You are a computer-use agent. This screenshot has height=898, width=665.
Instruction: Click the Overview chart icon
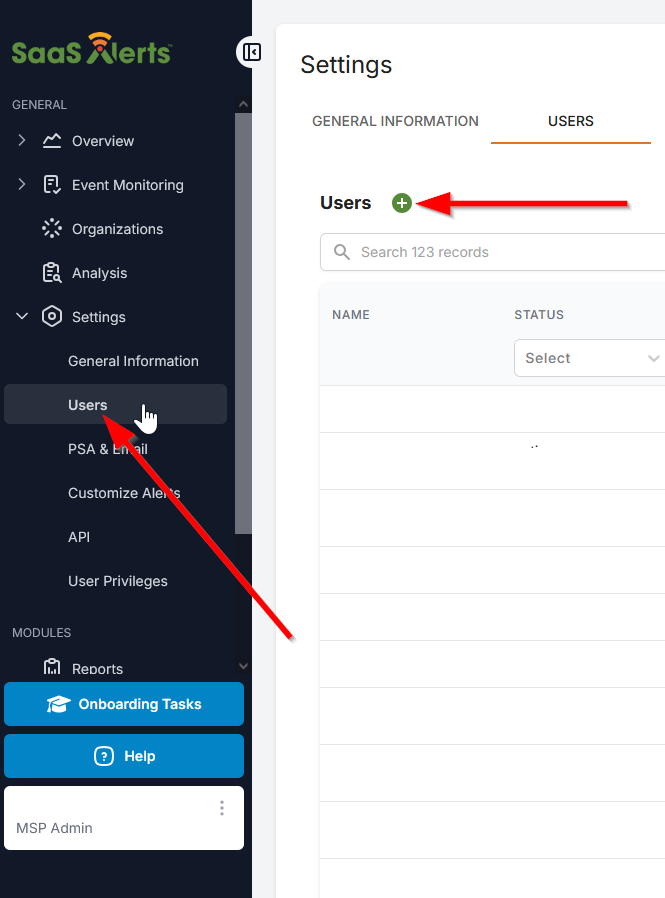[x=52, y=141]
